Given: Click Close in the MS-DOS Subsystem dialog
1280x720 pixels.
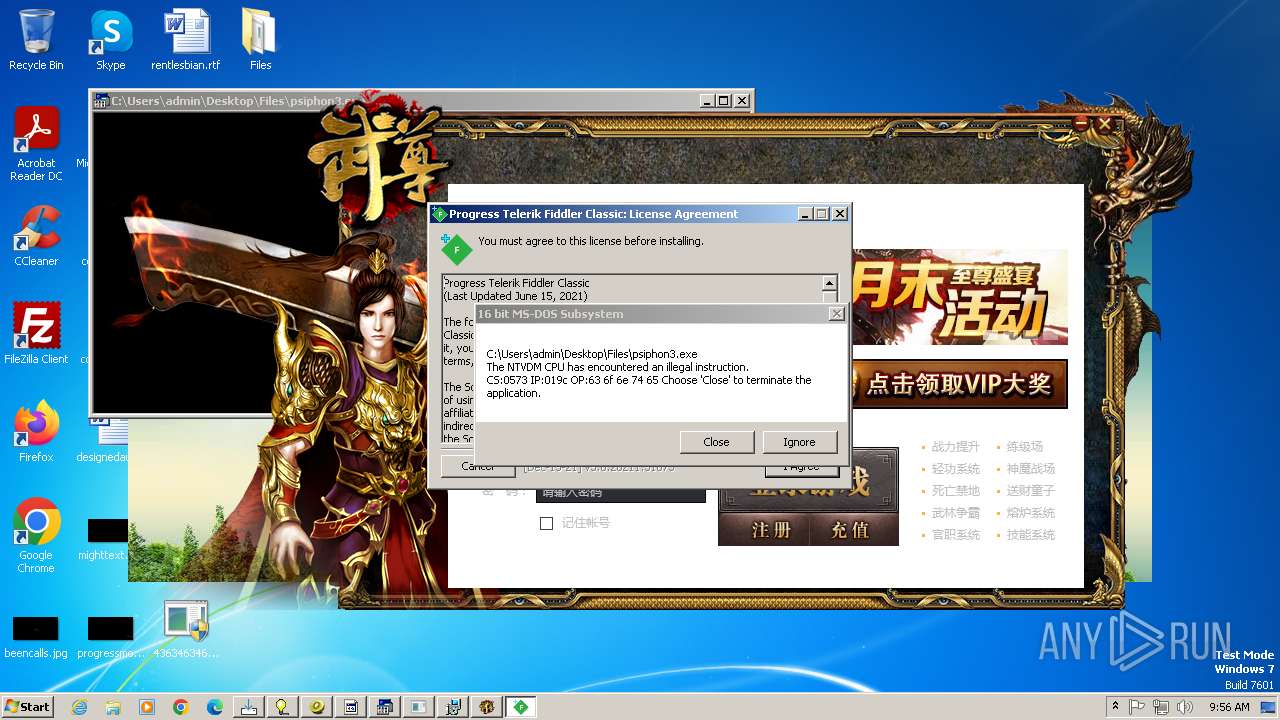Looking at the screenshot, I should 716,442.
